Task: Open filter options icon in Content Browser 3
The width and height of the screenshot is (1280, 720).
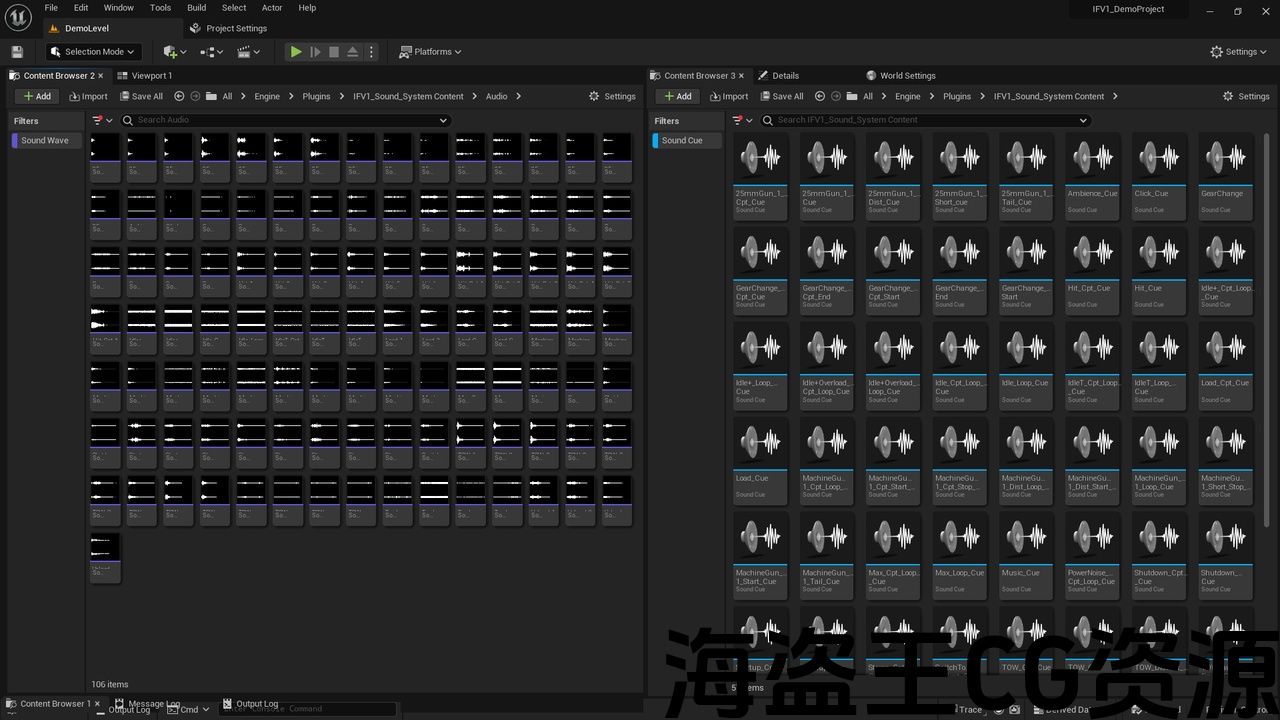Action: (x=740, y=120)
